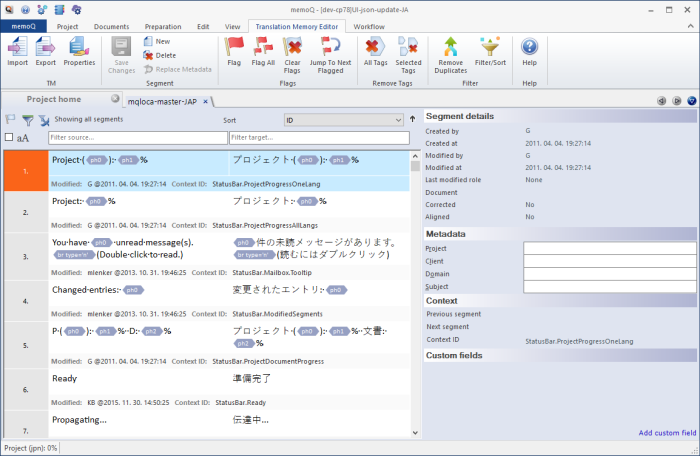Viewport: 700px width, 456px height.
Task: Open the Edit ribbon tab
Action: click(203, 27)
